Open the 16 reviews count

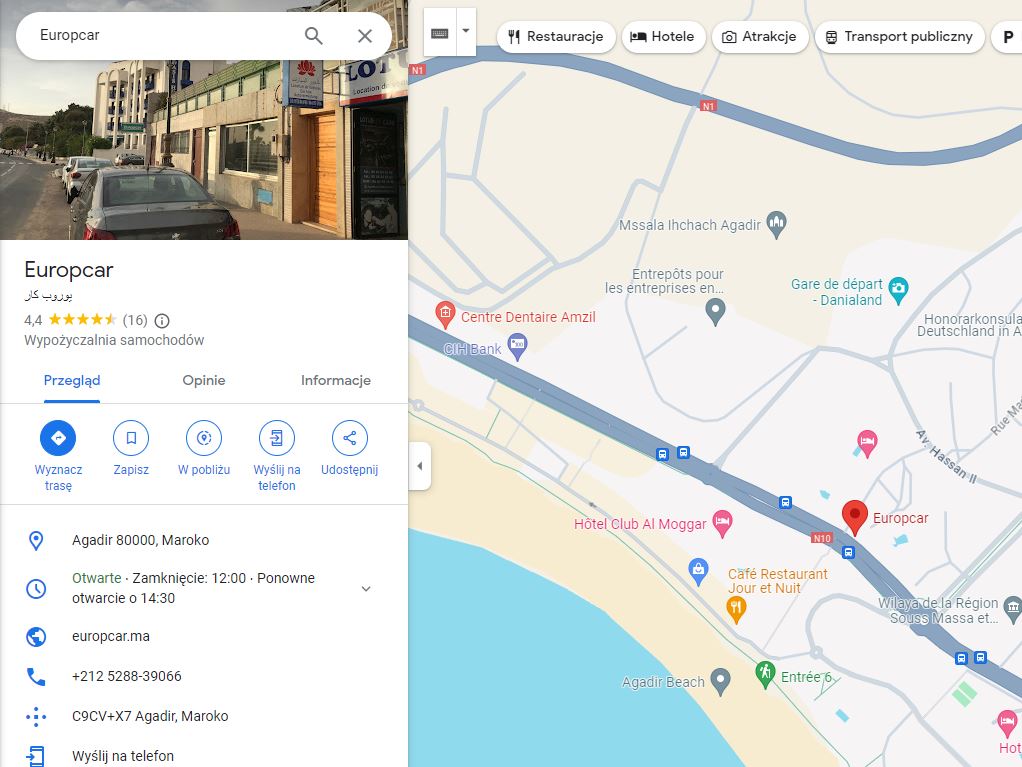(135, 320)
